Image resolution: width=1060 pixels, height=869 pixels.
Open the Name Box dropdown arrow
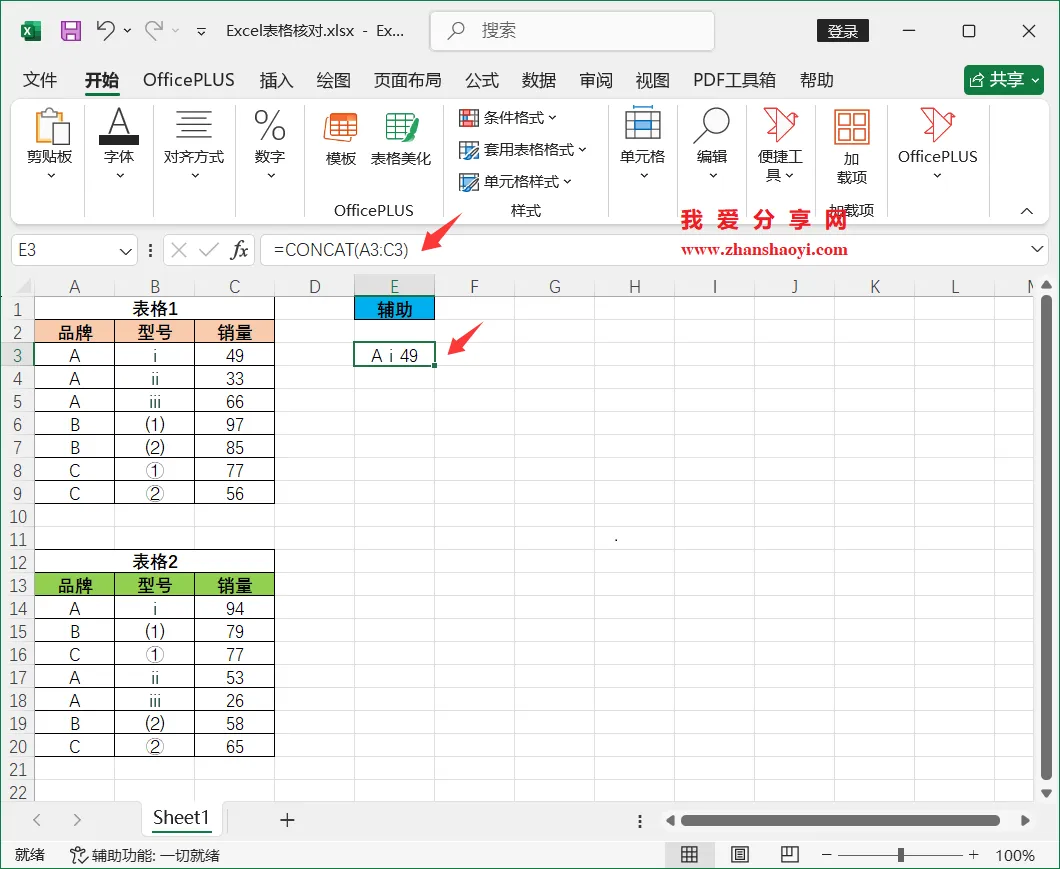click(125, 252)
